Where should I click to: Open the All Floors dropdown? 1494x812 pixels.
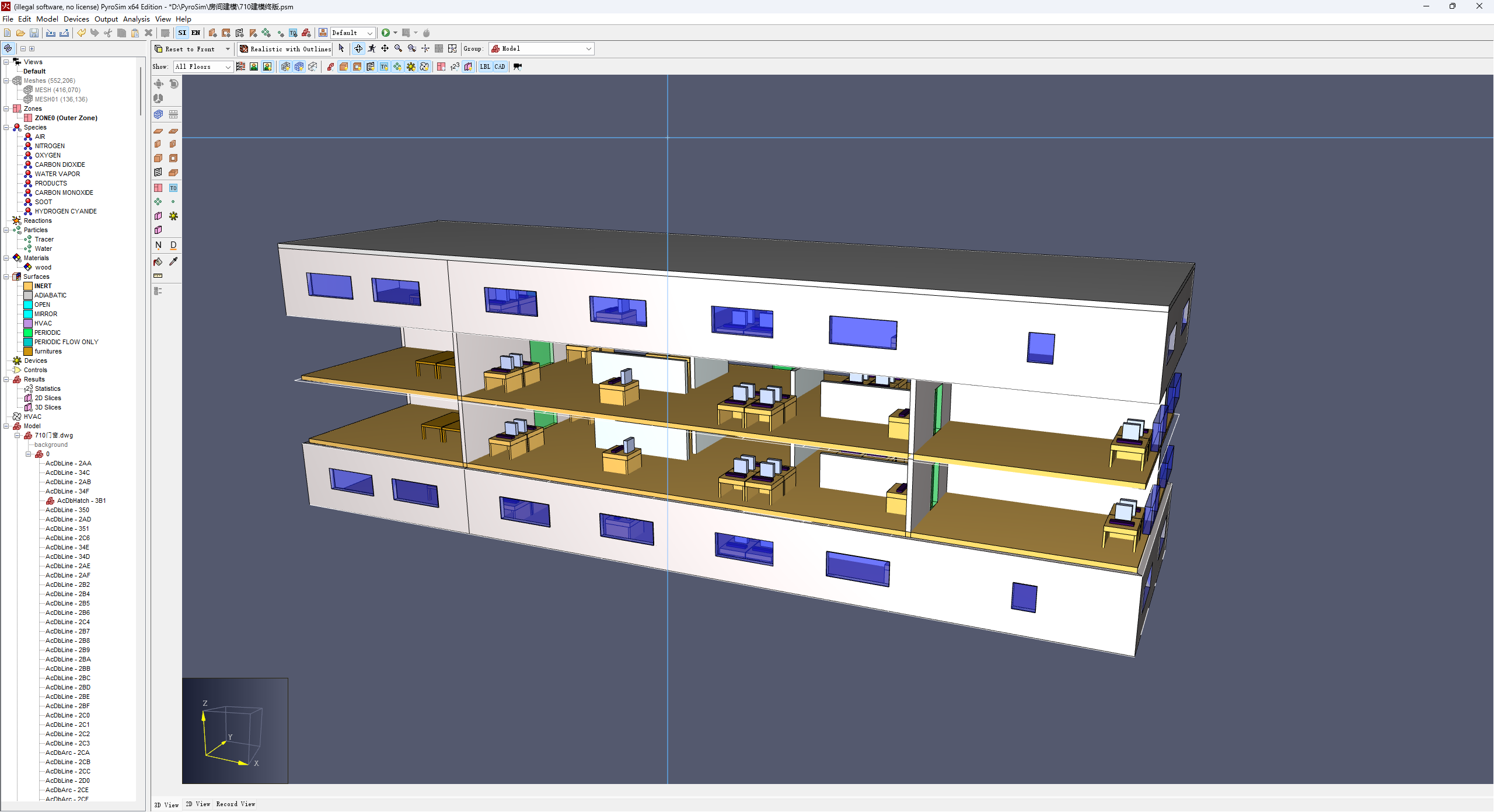(x=203, y=66)
